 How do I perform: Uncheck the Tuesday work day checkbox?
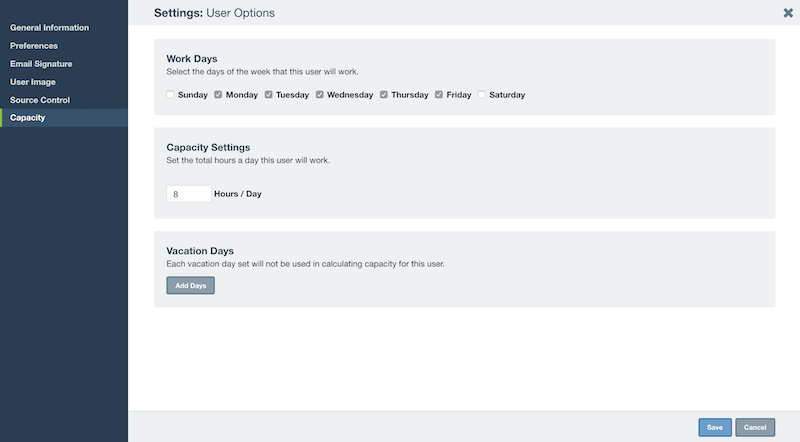tap(268, 94)
